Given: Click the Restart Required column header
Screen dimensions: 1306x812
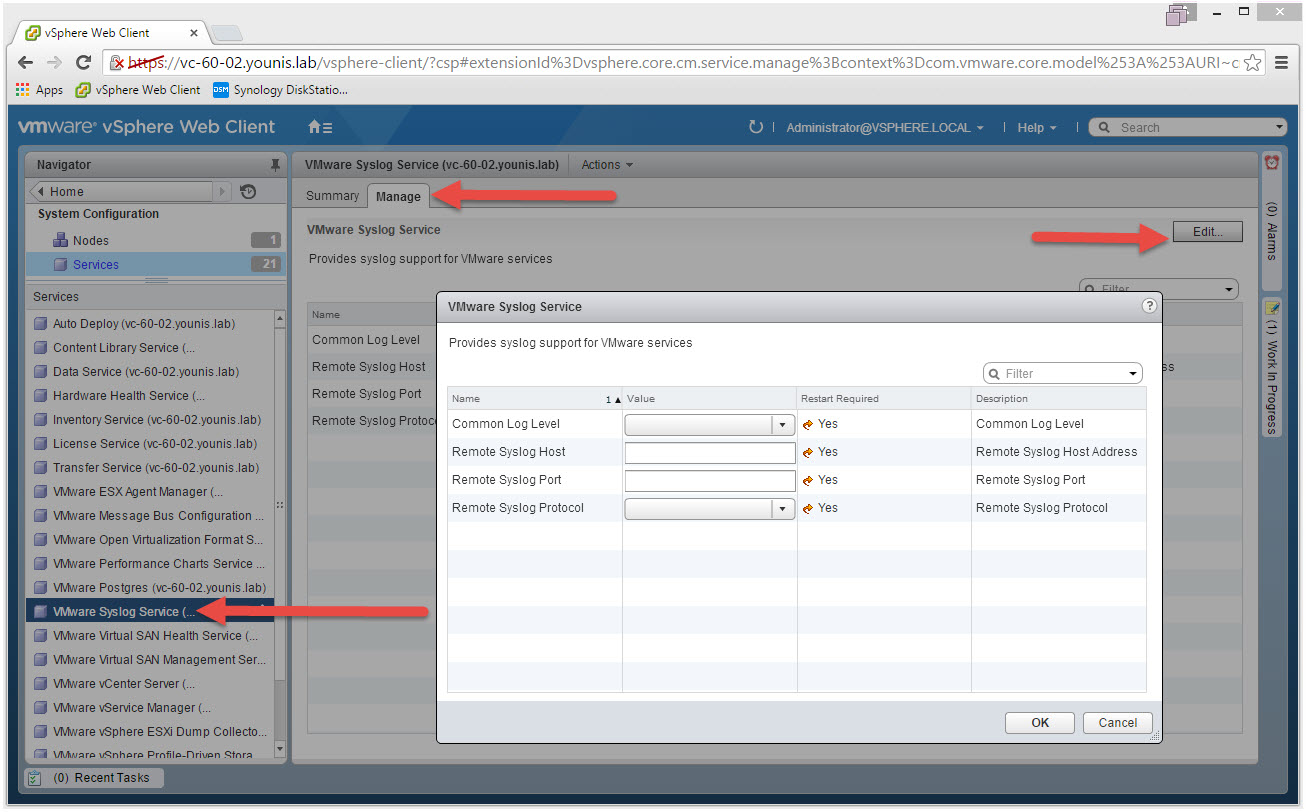Looking at the screenshot, I should 884,399.
